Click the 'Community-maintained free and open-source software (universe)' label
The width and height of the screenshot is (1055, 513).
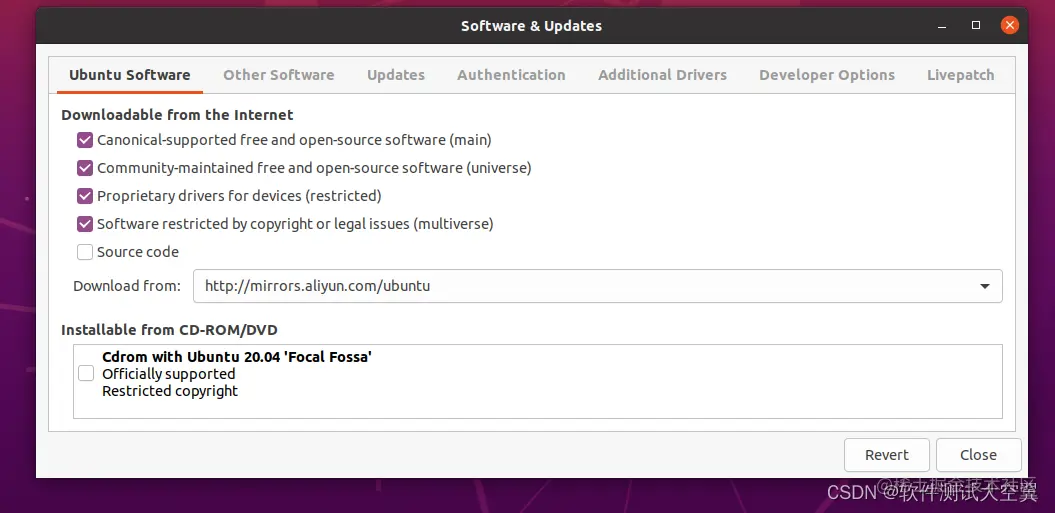314,168
